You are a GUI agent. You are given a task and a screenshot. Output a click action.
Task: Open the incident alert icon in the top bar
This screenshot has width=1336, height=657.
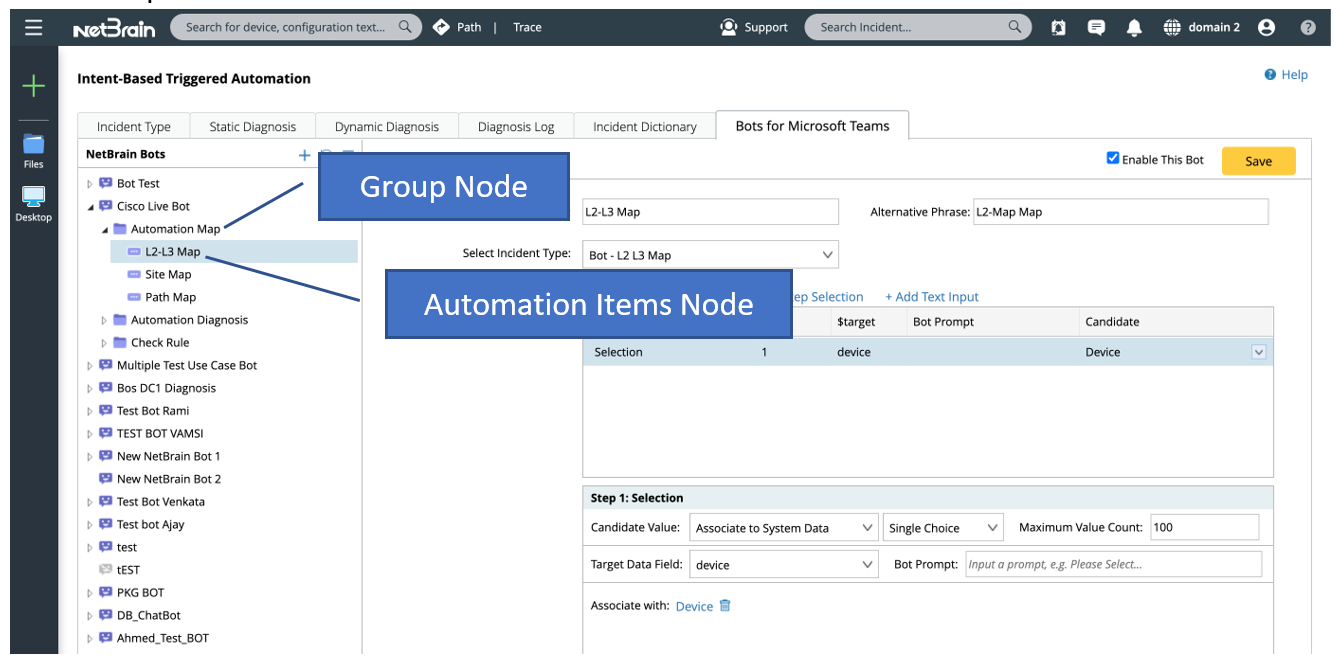click(x=1058, y=28)
